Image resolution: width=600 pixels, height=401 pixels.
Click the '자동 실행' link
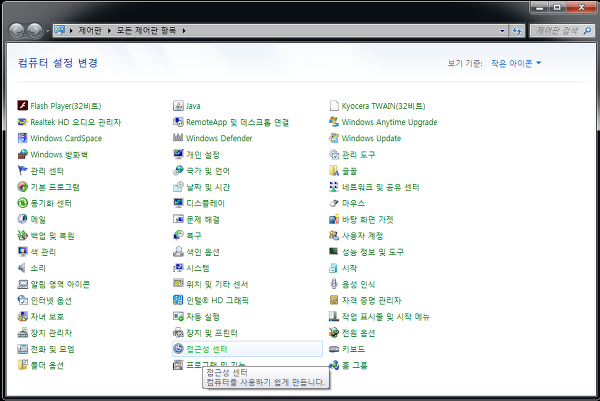coord(203,316)
